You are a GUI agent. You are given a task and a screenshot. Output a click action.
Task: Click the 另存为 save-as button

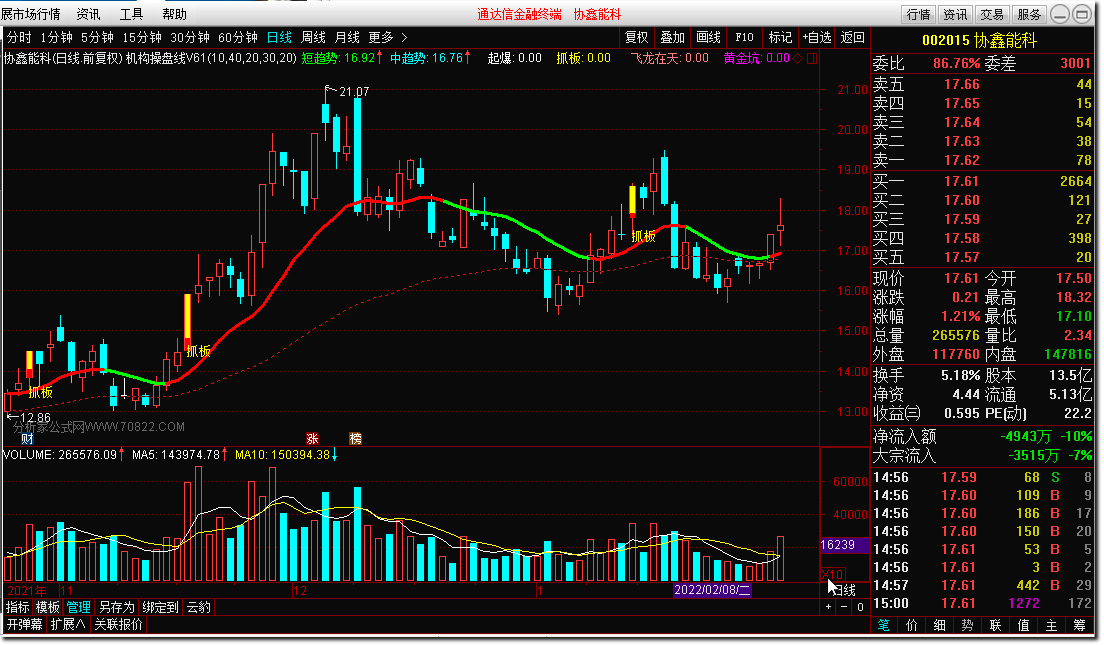coord(117,607)
